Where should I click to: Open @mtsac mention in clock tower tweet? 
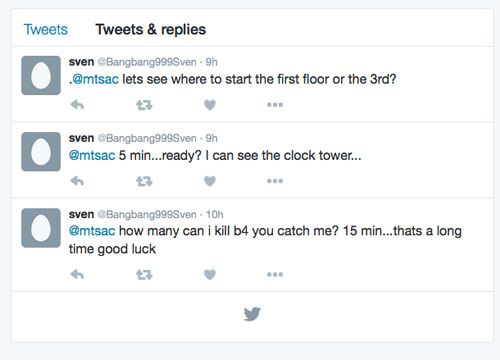(92, 155)
